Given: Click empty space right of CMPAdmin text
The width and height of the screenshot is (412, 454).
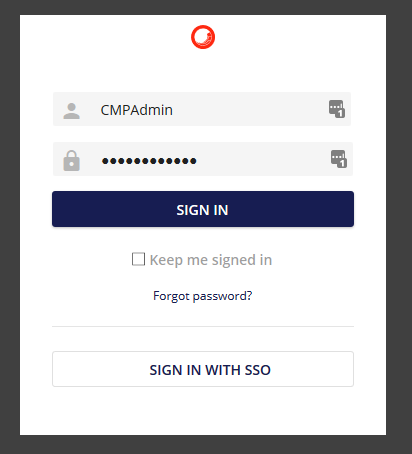Looking at the screenshot, I should pos(250,109).
